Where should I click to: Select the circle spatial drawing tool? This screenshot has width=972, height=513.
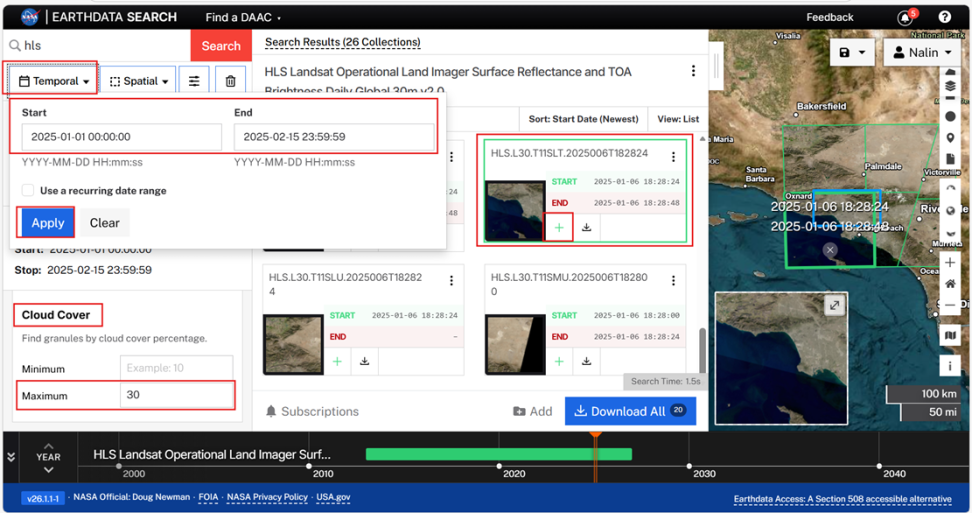coord(950,116)
